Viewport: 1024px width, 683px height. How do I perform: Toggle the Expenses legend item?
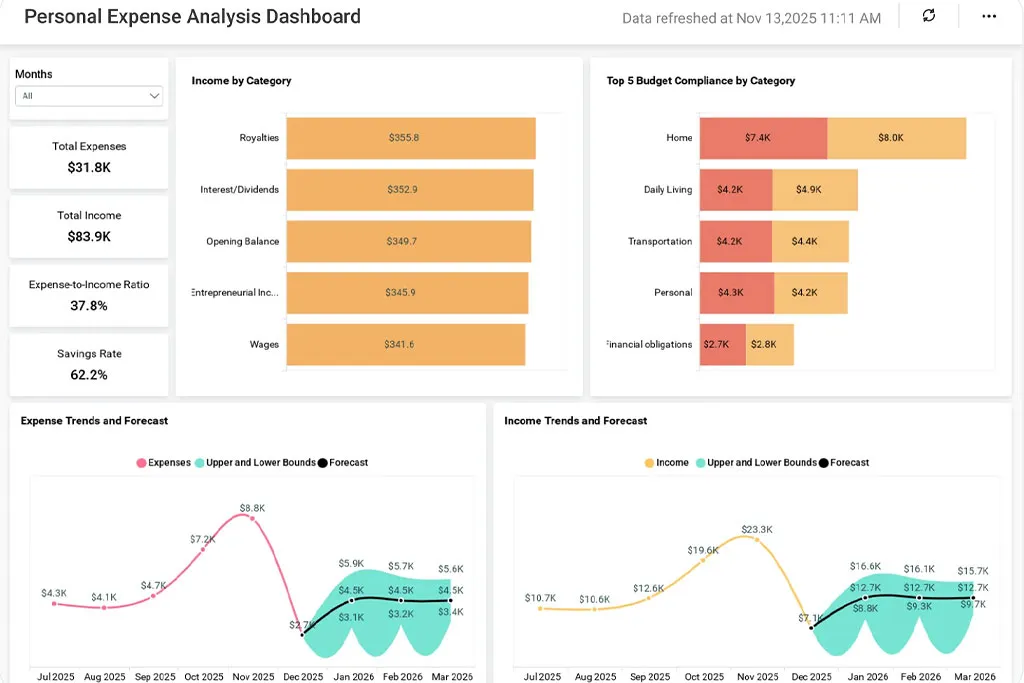point(163,462)
